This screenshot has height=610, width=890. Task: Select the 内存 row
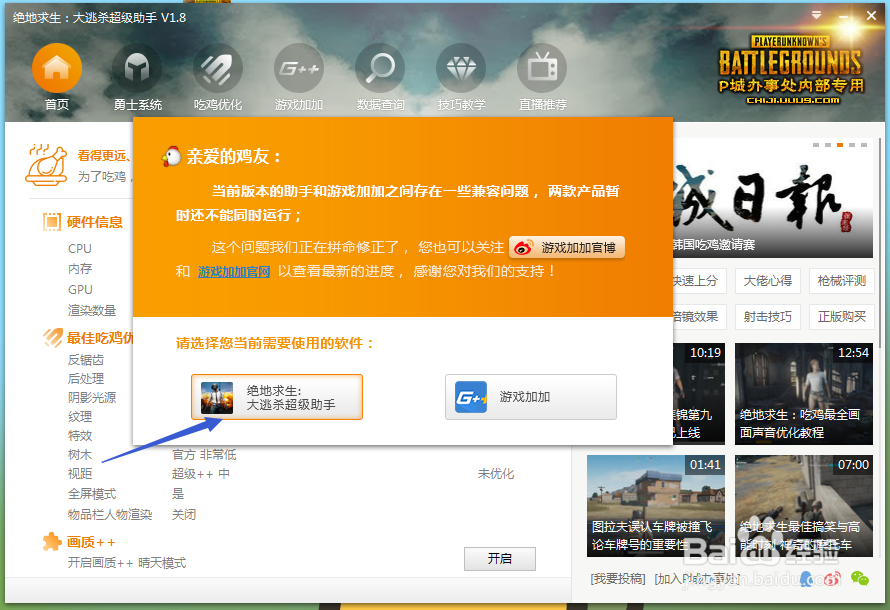[x=80, y=269]
